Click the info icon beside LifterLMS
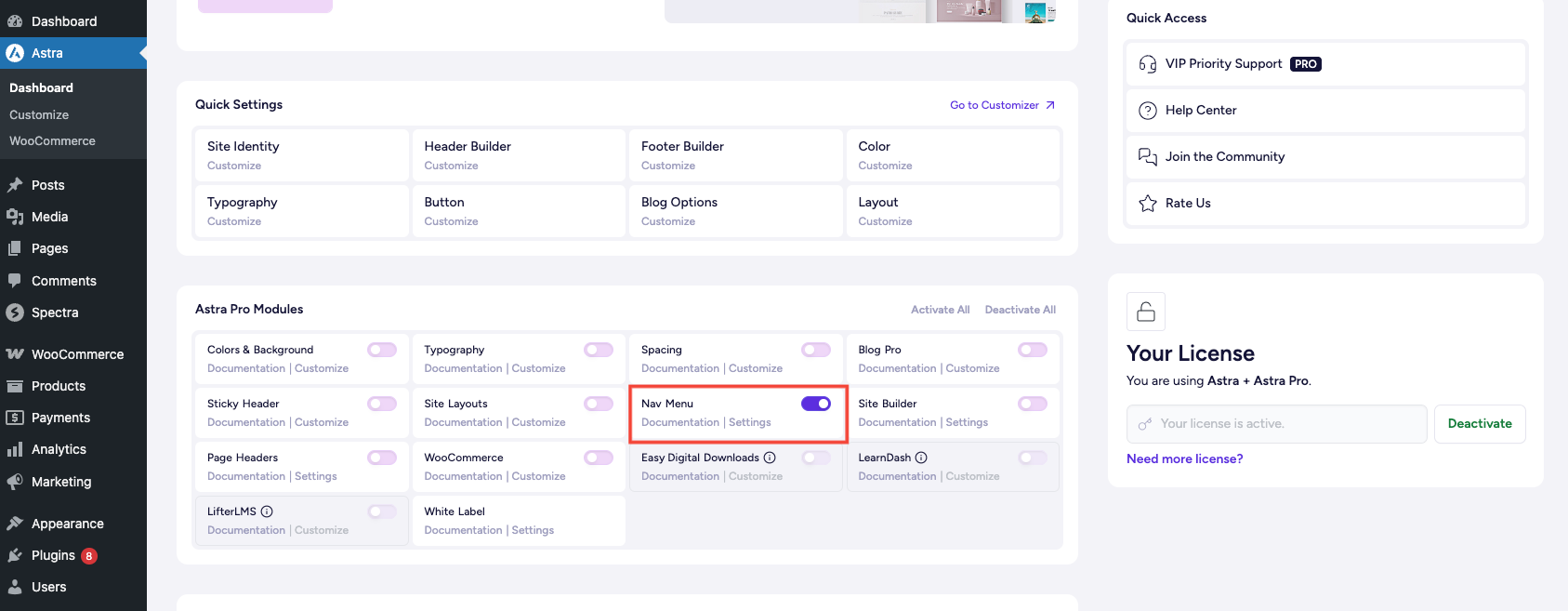The image size is (1568, 611). pyautogui.click(x=267, y=511)
